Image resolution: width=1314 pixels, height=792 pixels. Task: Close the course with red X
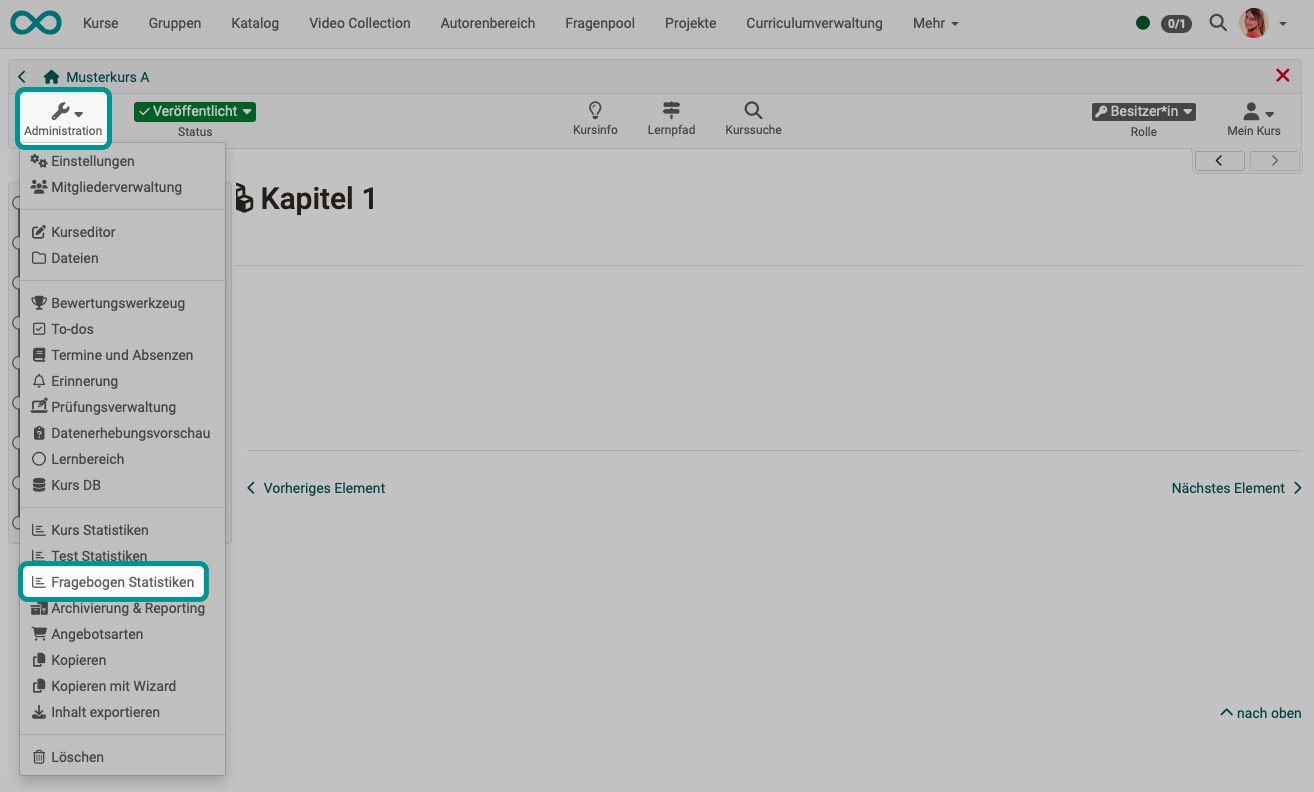point(1282,76)
